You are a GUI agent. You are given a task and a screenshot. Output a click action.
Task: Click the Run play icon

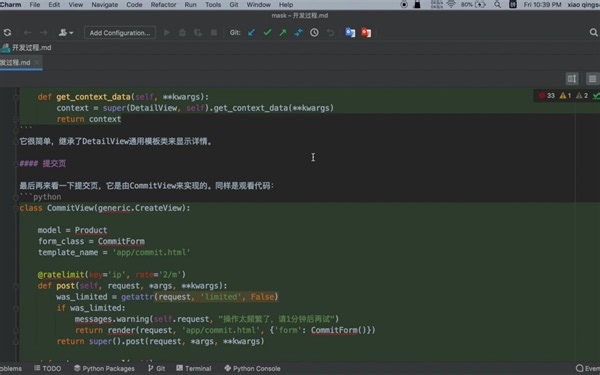[166, 33]
